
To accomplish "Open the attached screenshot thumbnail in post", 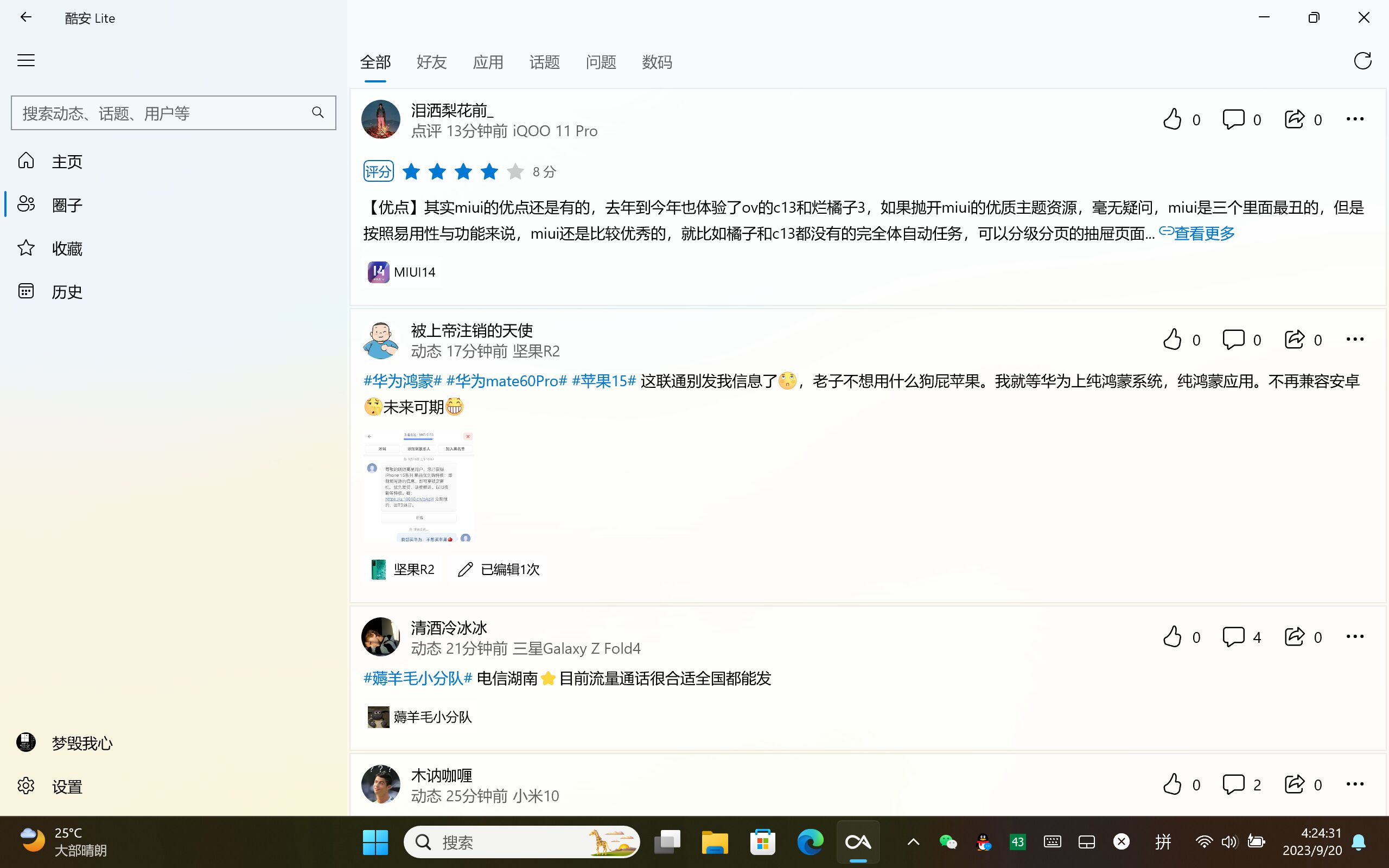I will pyautogui.click(x=418, y=486).
